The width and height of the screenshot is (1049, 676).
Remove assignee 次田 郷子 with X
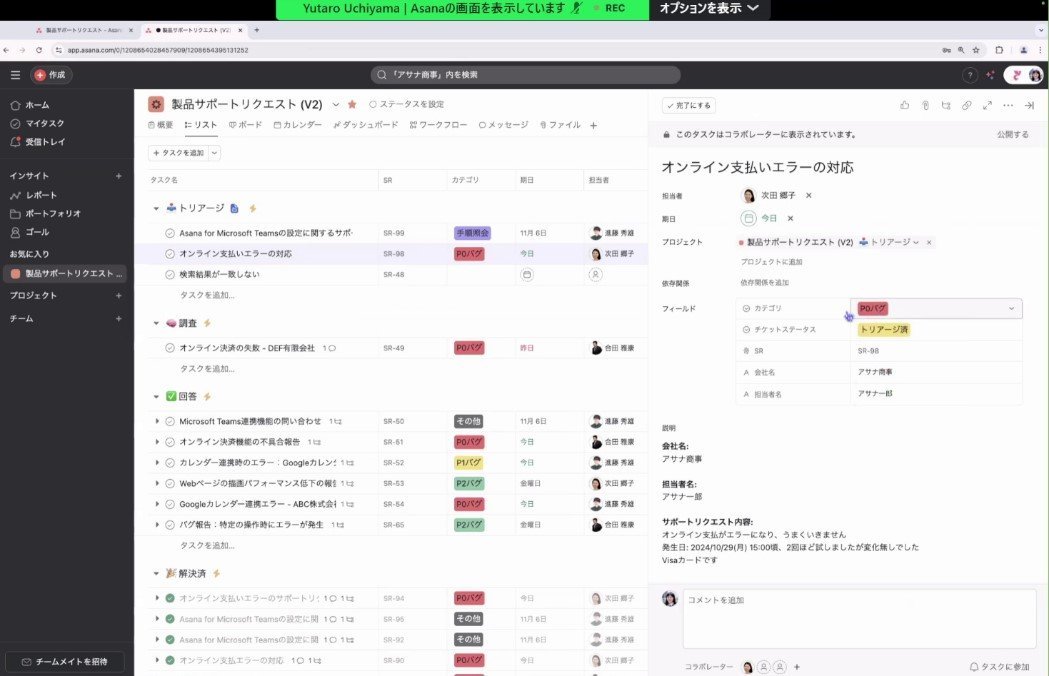click(x=809, y=195)
